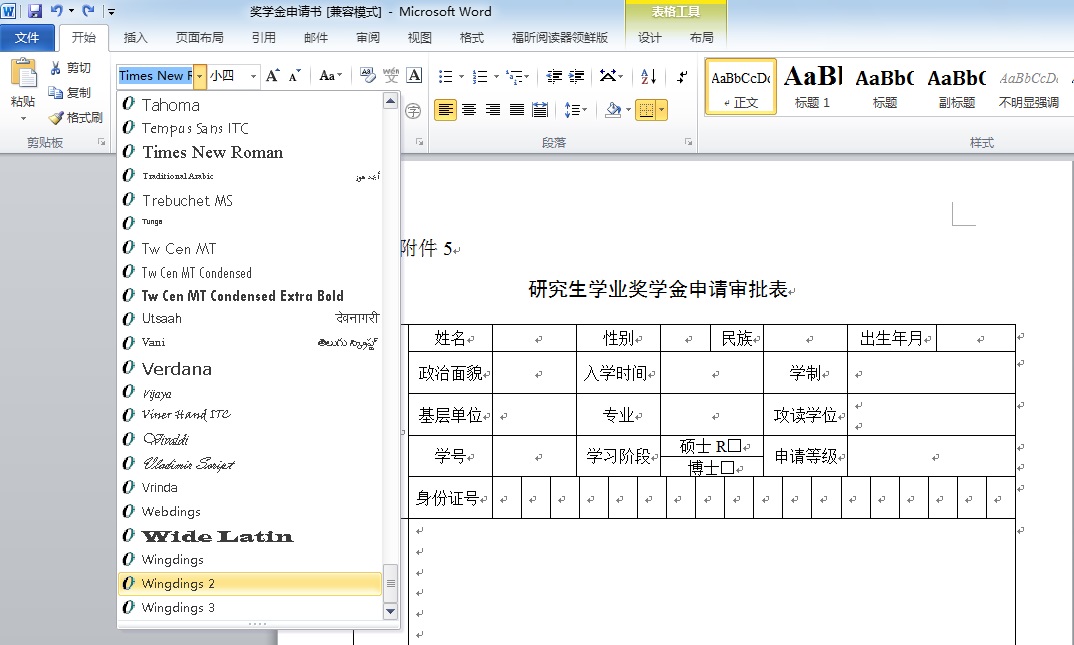Expand the Paste options arrow
The width and height of the screenshot is (1074, 645).
(23, 118)
